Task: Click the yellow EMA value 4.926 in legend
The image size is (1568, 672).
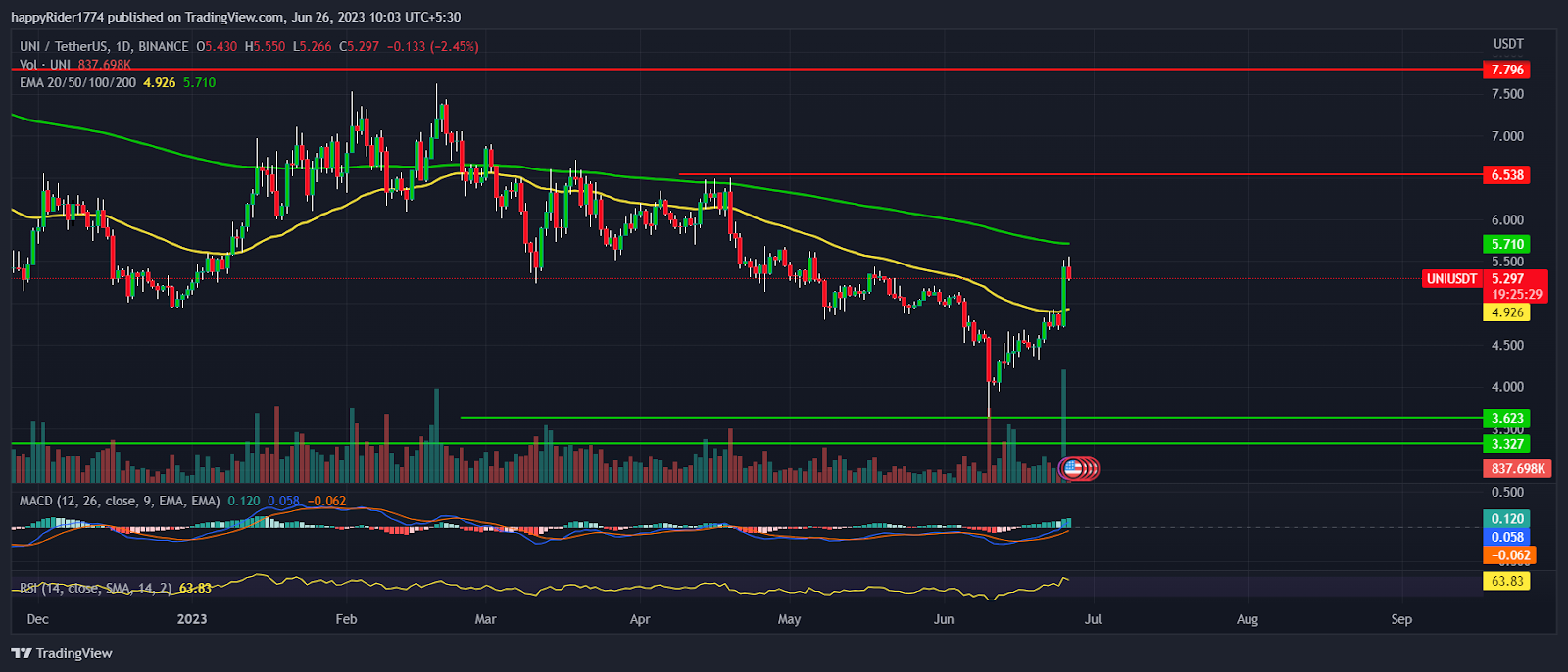Action: [160, 82]
